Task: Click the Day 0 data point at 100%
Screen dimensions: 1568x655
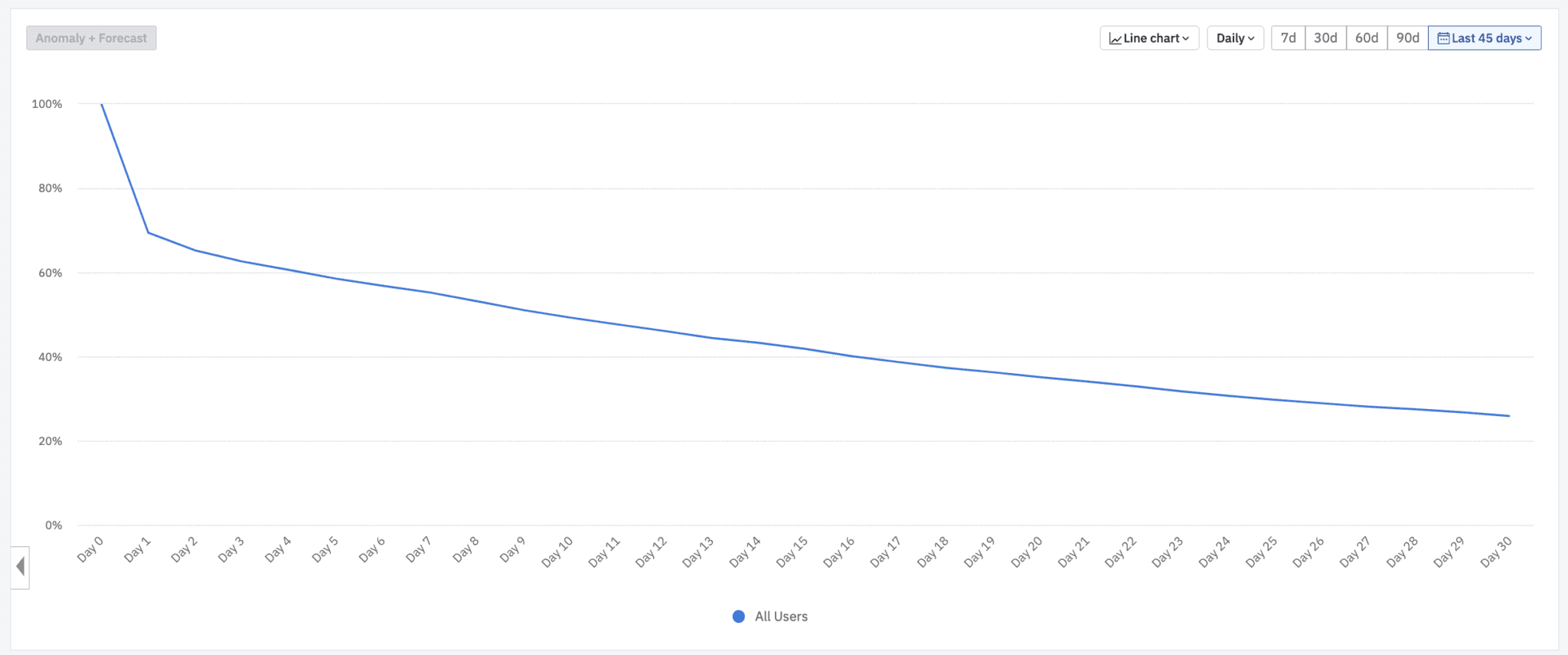Action: pos(100,103)
